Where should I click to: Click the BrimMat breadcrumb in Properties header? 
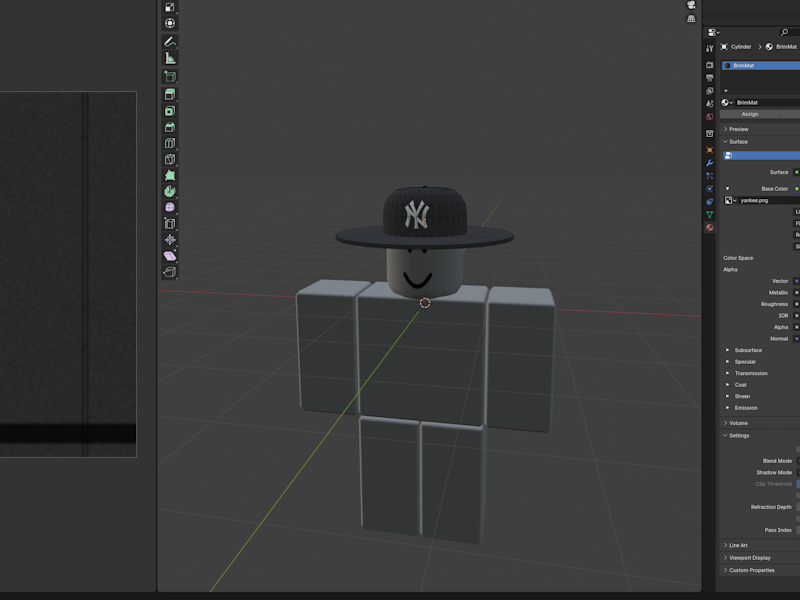(x=781, y=46)
